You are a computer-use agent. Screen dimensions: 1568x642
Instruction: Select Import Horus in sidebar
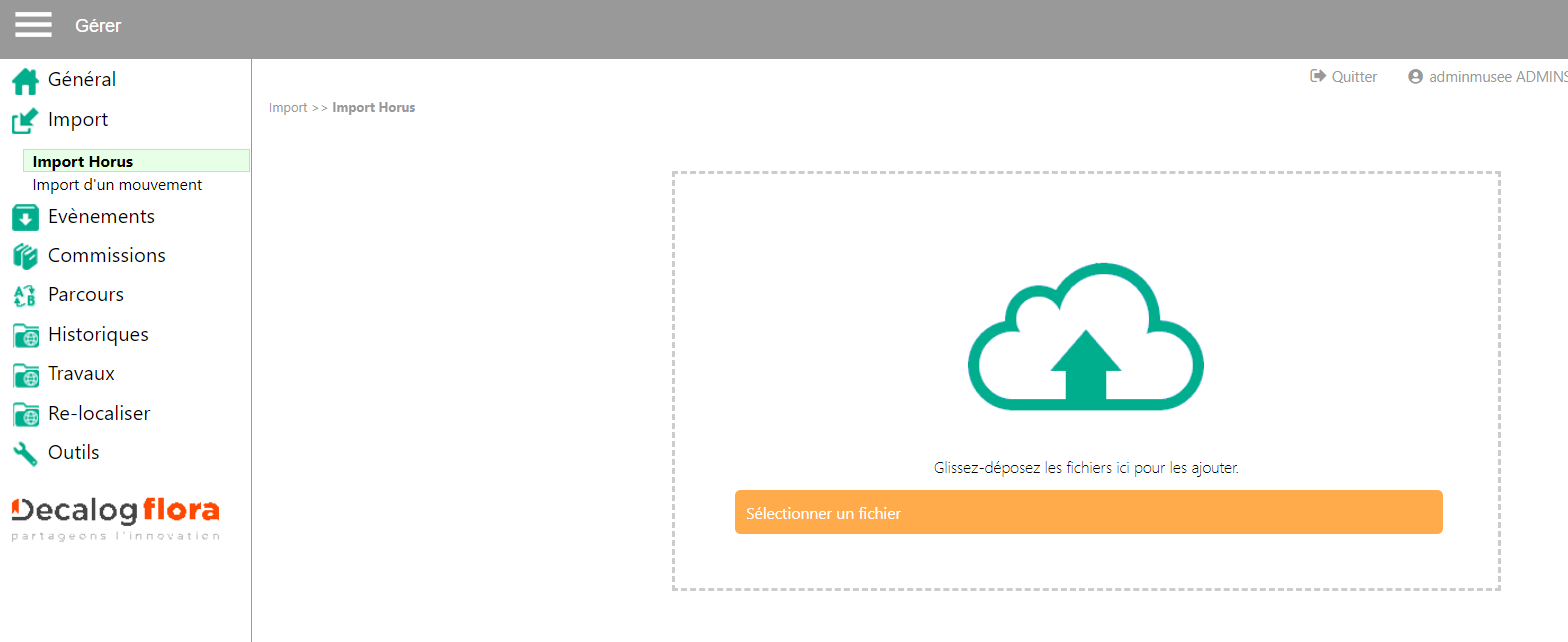click(x=83, y=162)
